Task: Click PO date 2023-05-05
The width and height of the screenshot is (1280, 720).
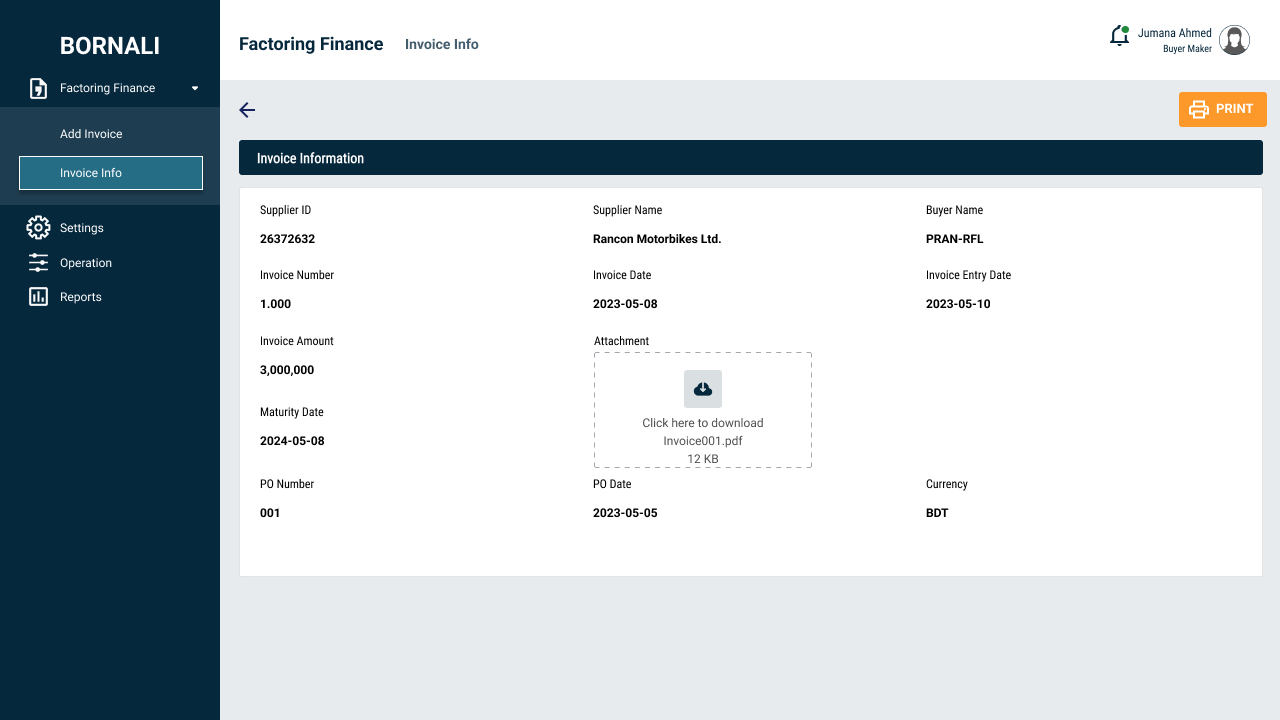Action: coord(625,513)
